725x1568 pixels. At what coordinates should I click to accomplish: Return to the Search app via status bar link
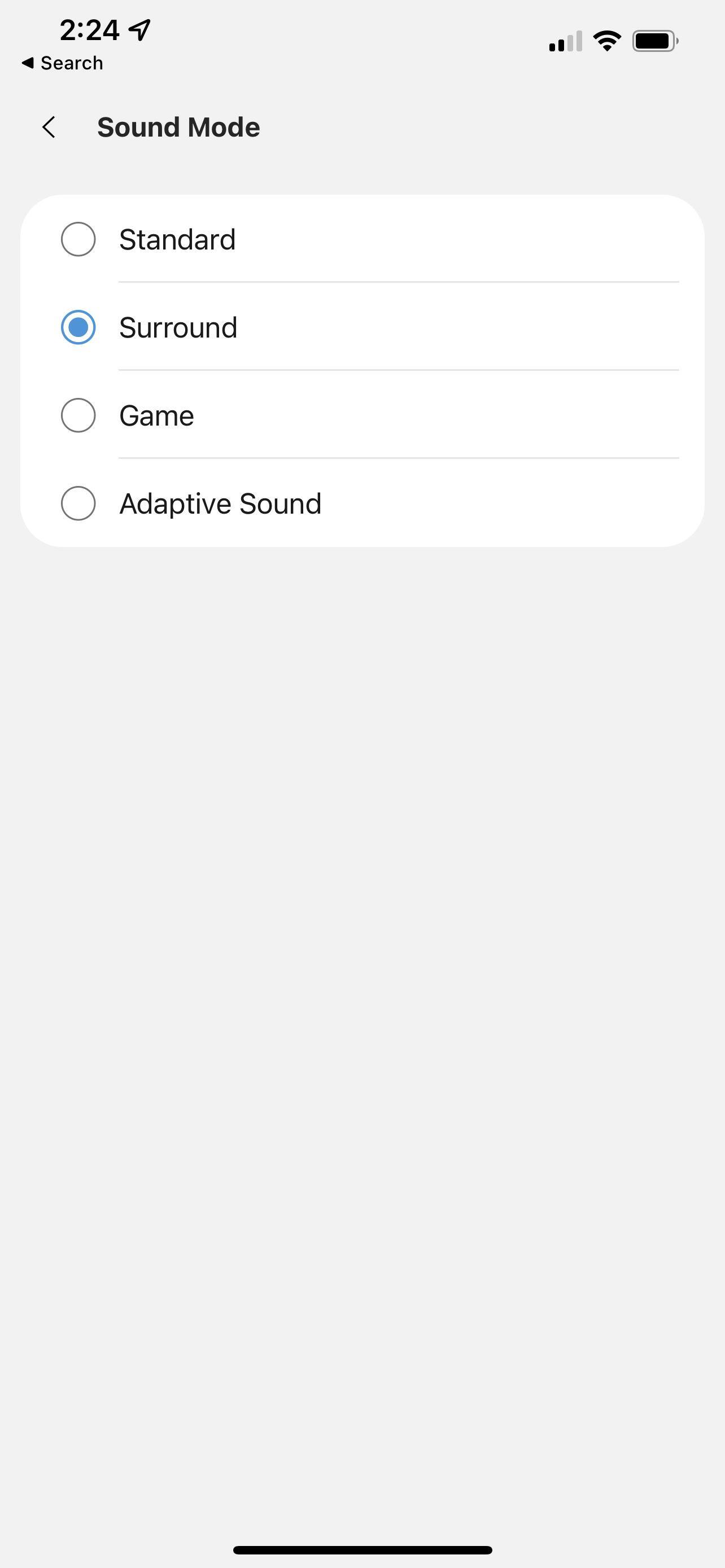pyautogui.click(x=71, y=63)
